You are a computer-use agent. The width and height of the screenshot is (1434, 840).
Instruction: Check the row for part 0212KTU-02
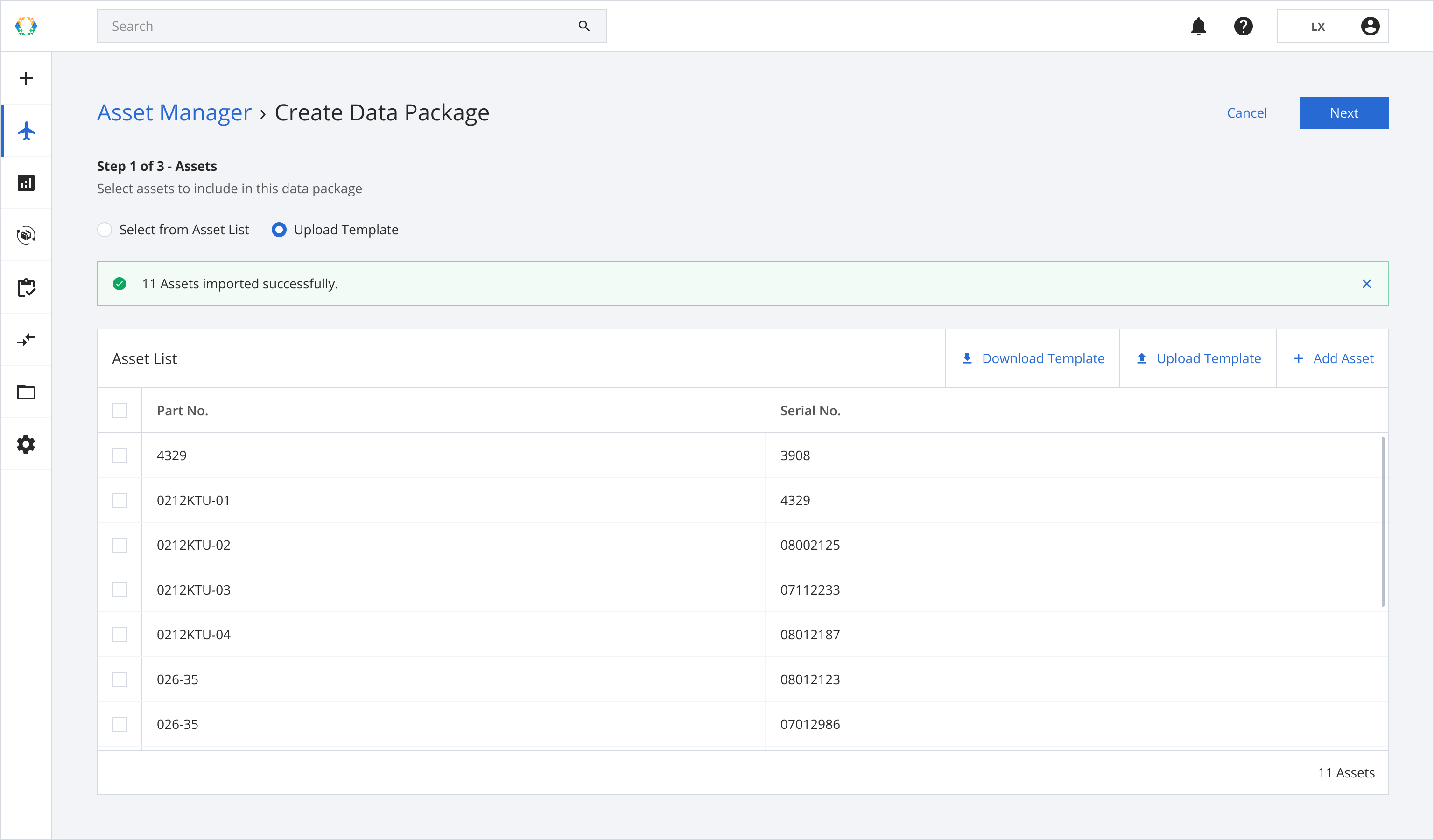[x=119, y=545]
